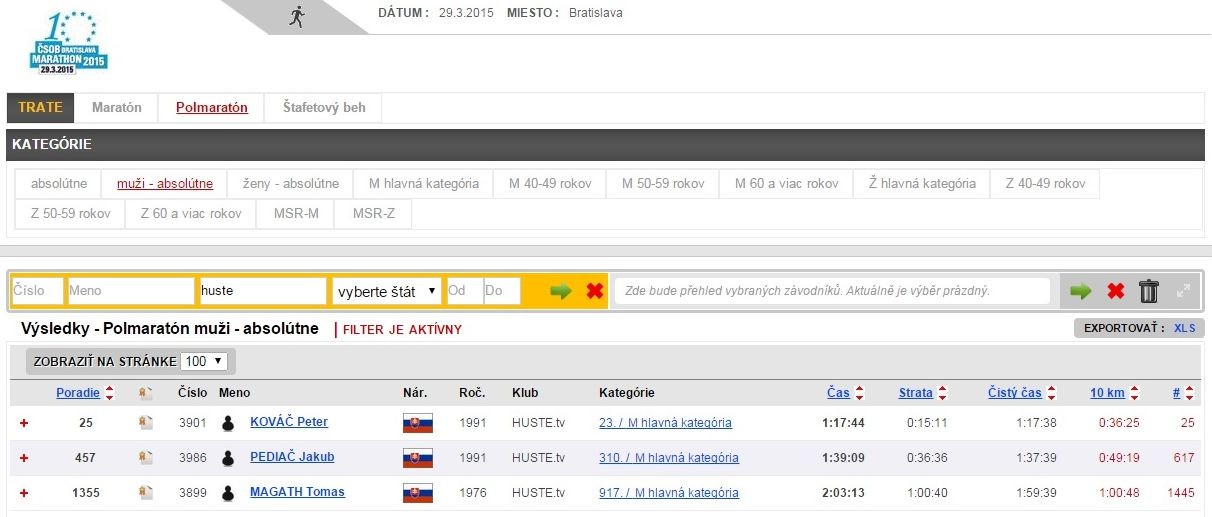Image resolution: width=1212 pixels, height=517 pixels.
Task: Click the Meno name filter field
Action: 131,291
